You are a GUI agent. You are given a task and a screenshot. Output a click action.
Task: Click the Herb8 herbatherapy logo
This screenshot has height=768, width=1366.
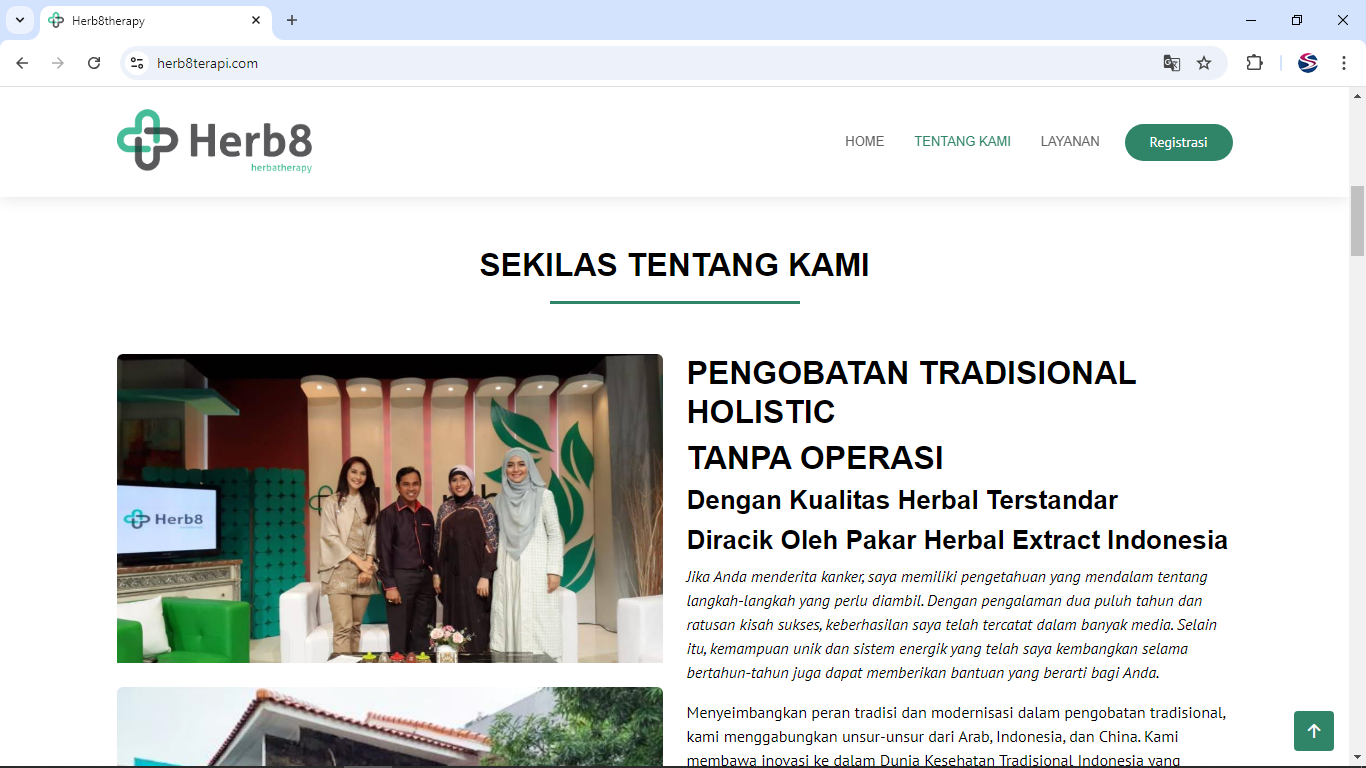pos(214,141)
